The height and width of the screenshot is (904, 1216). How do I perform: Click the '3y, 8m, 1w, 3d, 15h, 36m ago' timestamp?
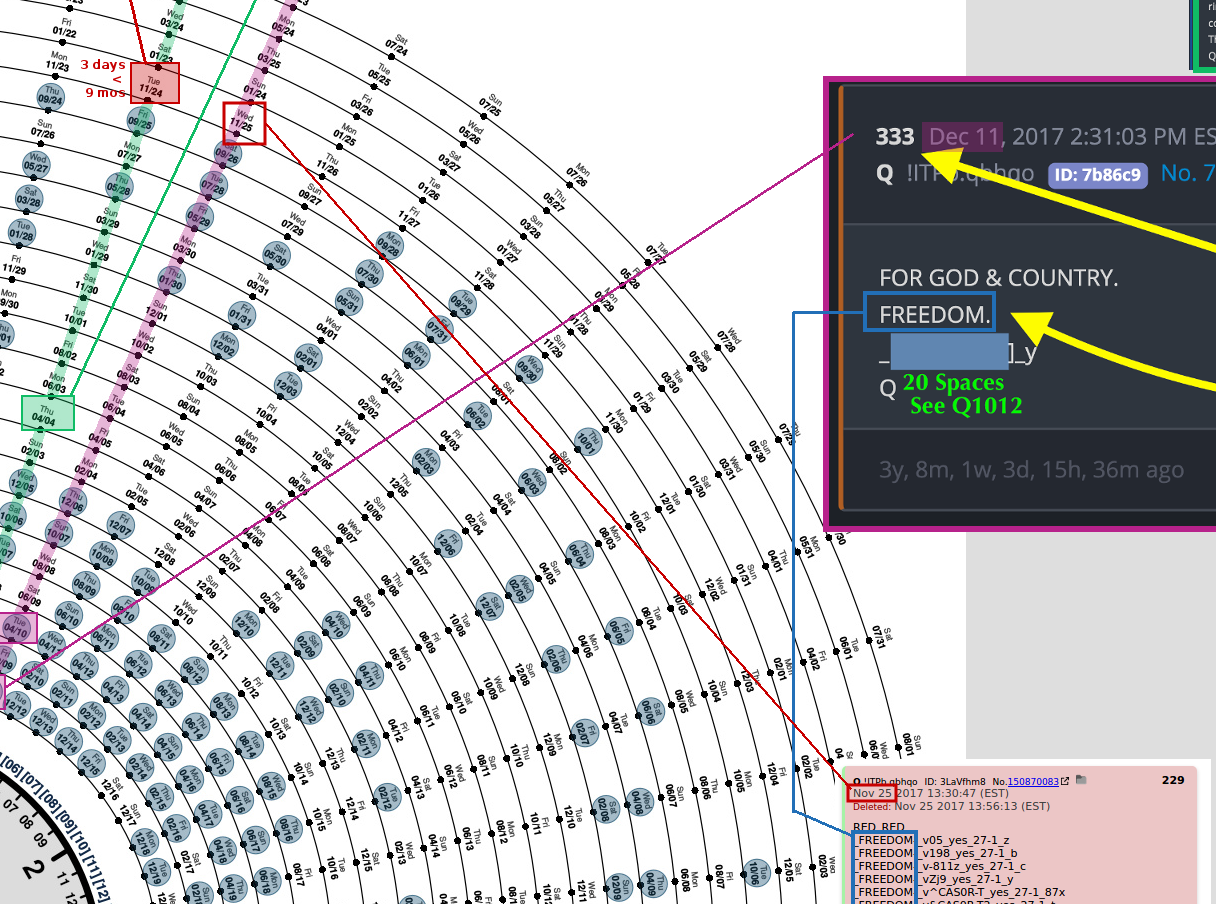(x=1031, y=470)
